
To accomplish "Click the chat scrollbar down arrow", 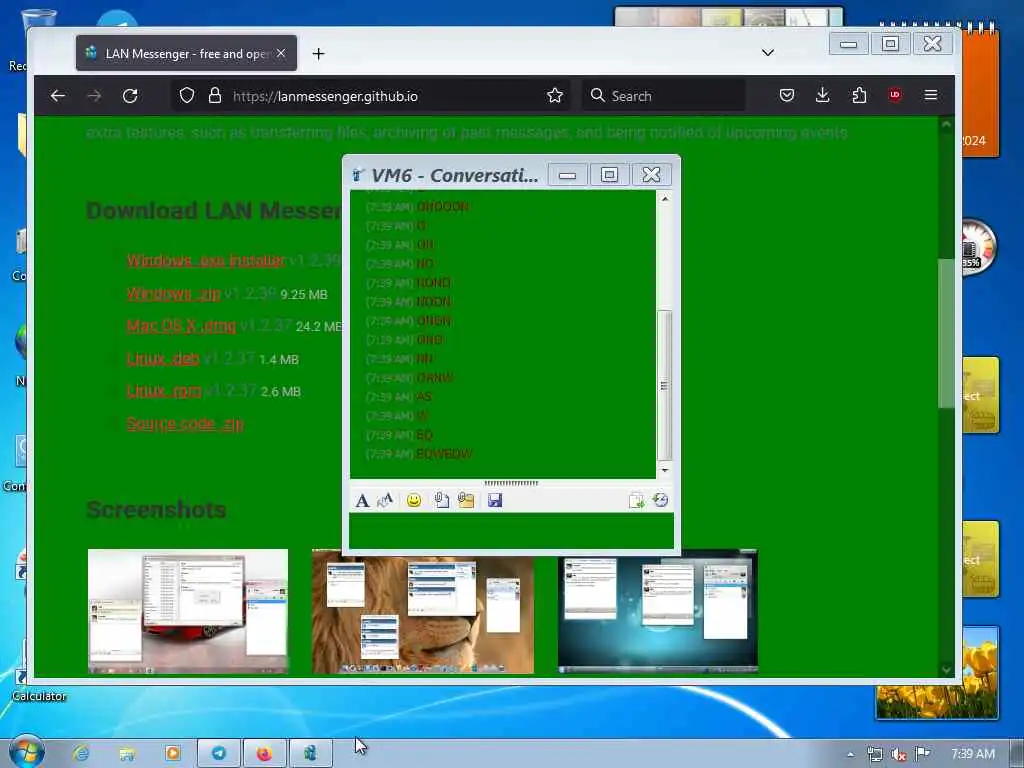I will pos(665,470).
